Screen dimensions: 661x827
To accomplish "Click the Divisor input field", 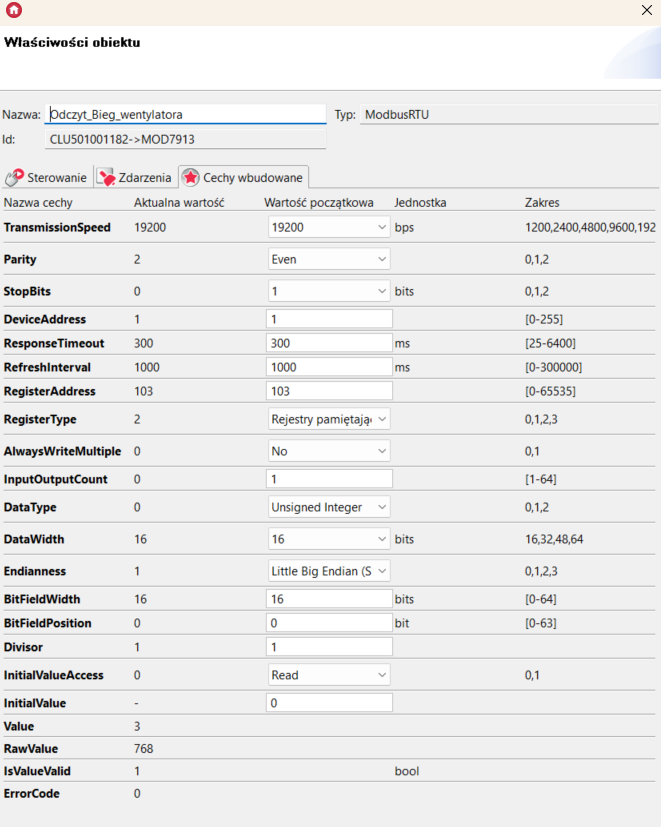I will point(328,647).
